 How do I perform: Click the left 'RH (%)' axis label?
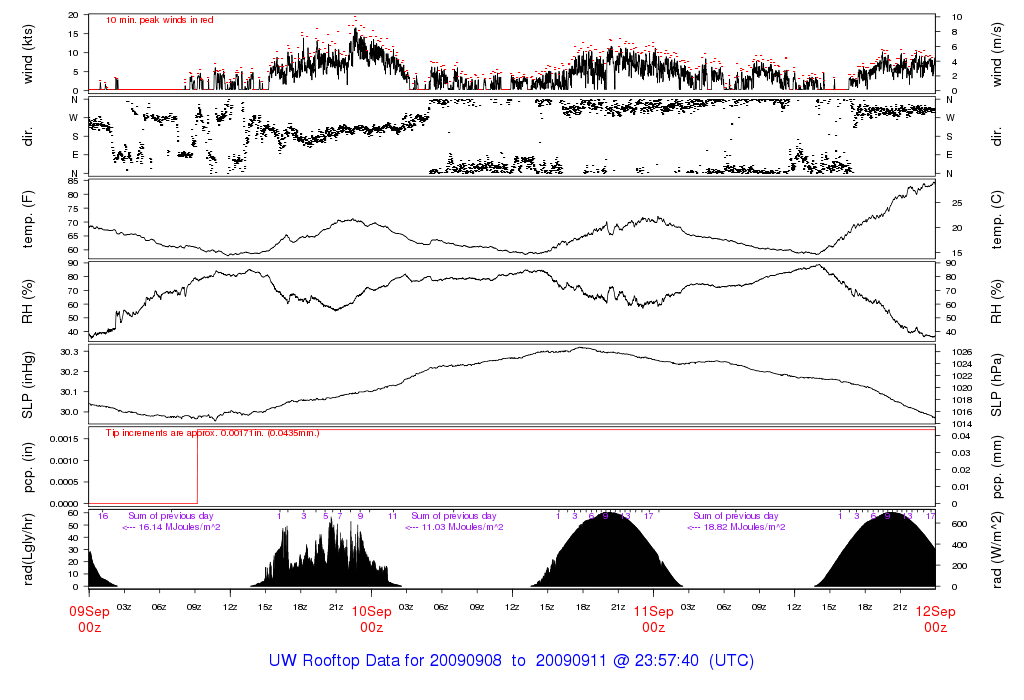click(x=28, y=302)
